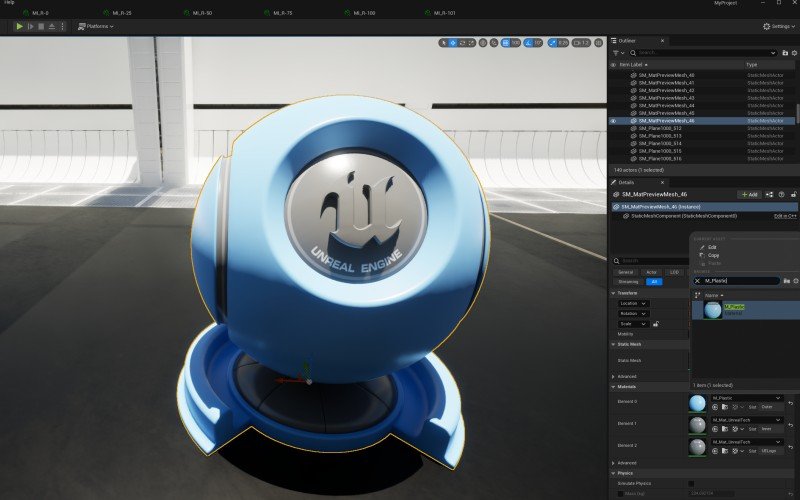
Task: Open the Settings dropdown at top right
Action: click(x=779, y=26)
